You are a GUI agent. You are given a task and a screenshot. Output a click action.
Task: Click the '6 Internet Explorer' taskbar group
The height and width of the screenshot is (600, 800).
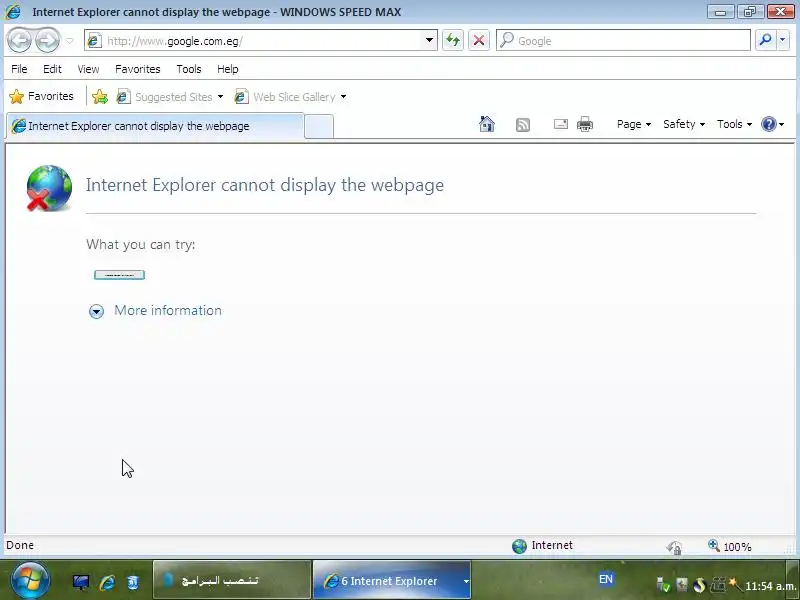[392, 580]
